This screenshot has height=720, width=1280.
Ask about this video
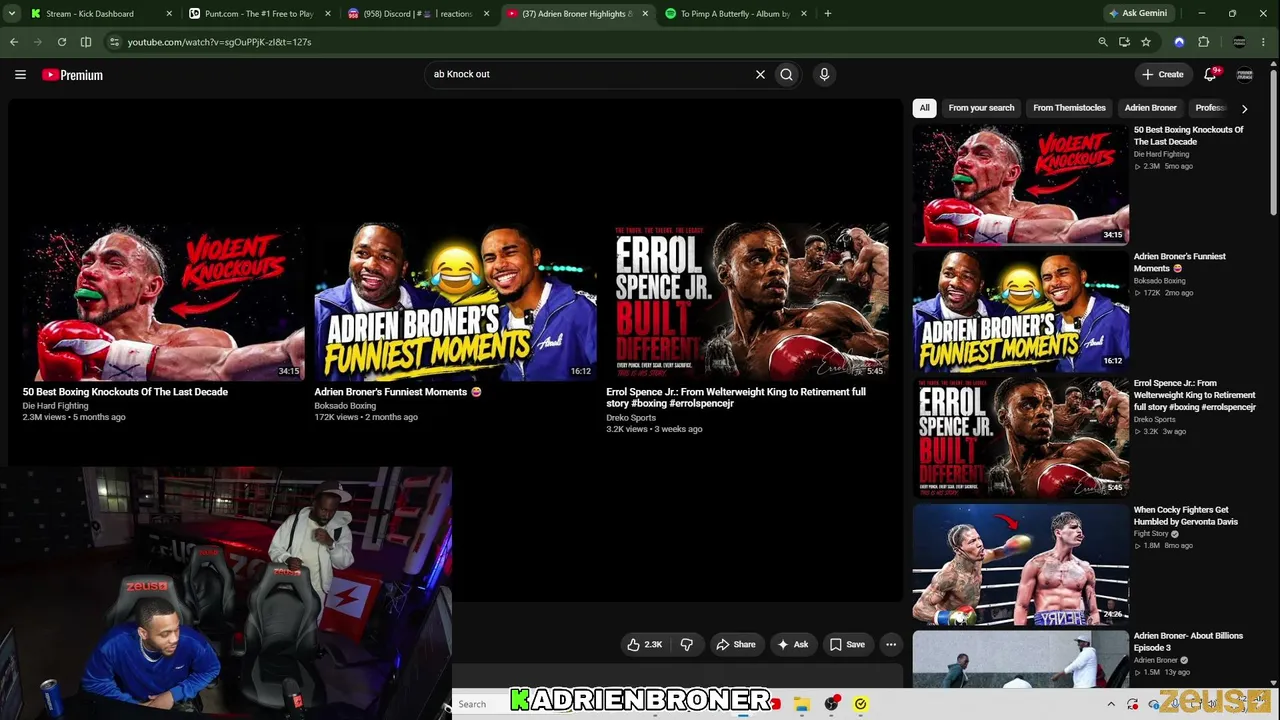793,645
